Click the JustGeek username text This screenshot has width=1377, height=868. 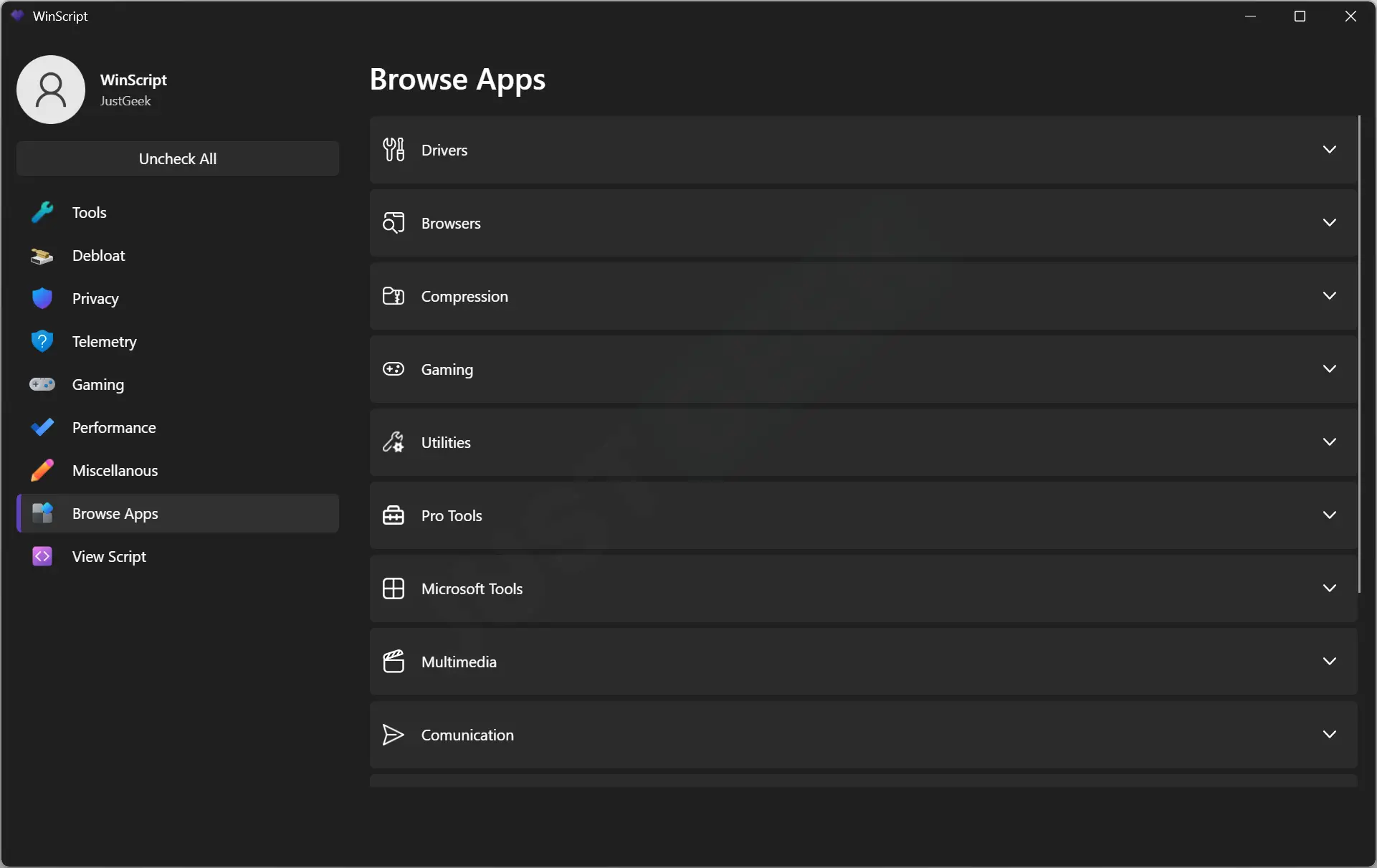[125, 101]
